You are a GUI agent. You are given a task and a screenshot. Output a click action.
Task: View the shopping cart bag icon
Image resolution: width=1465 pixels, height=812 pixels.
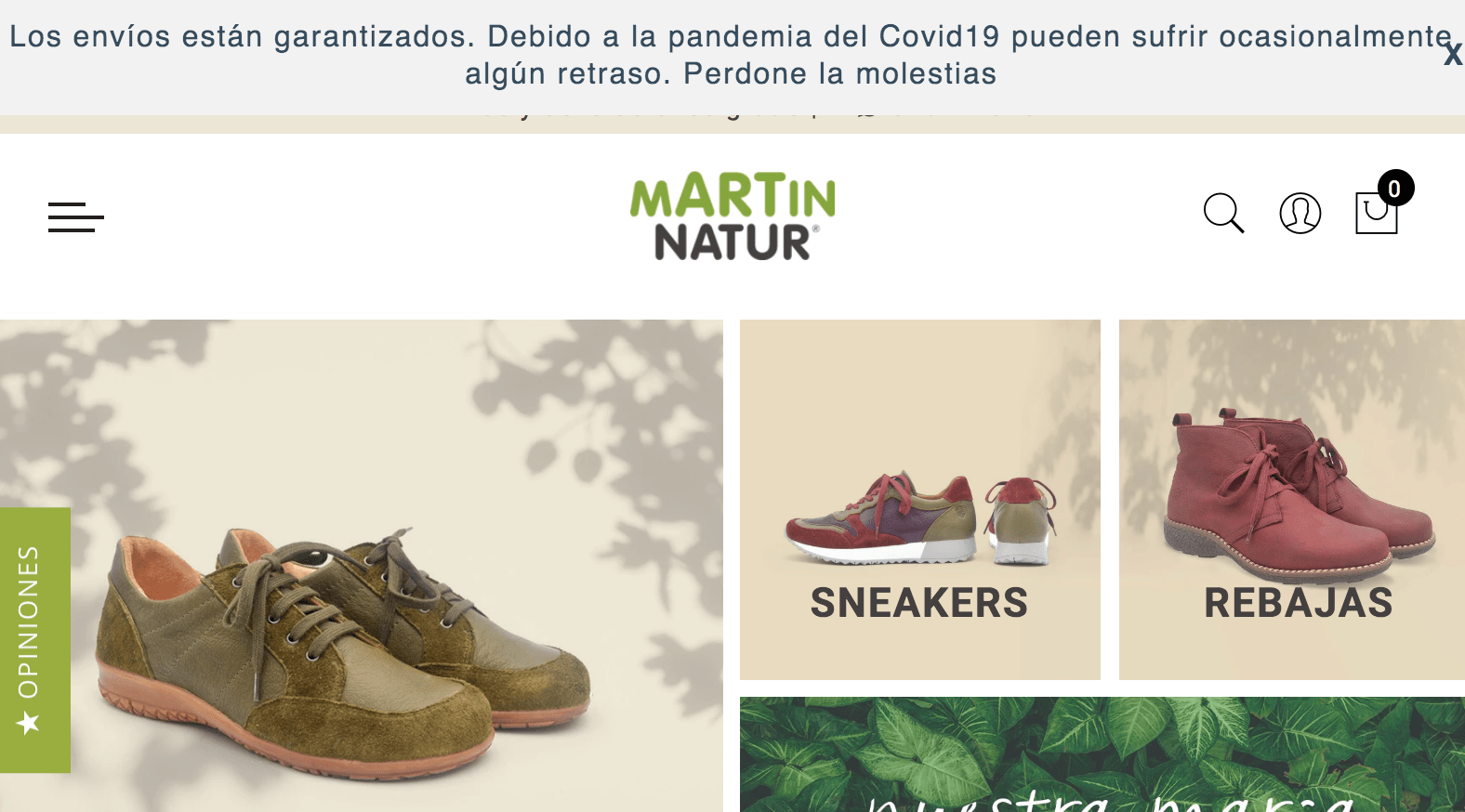[x=1376, y=213]
